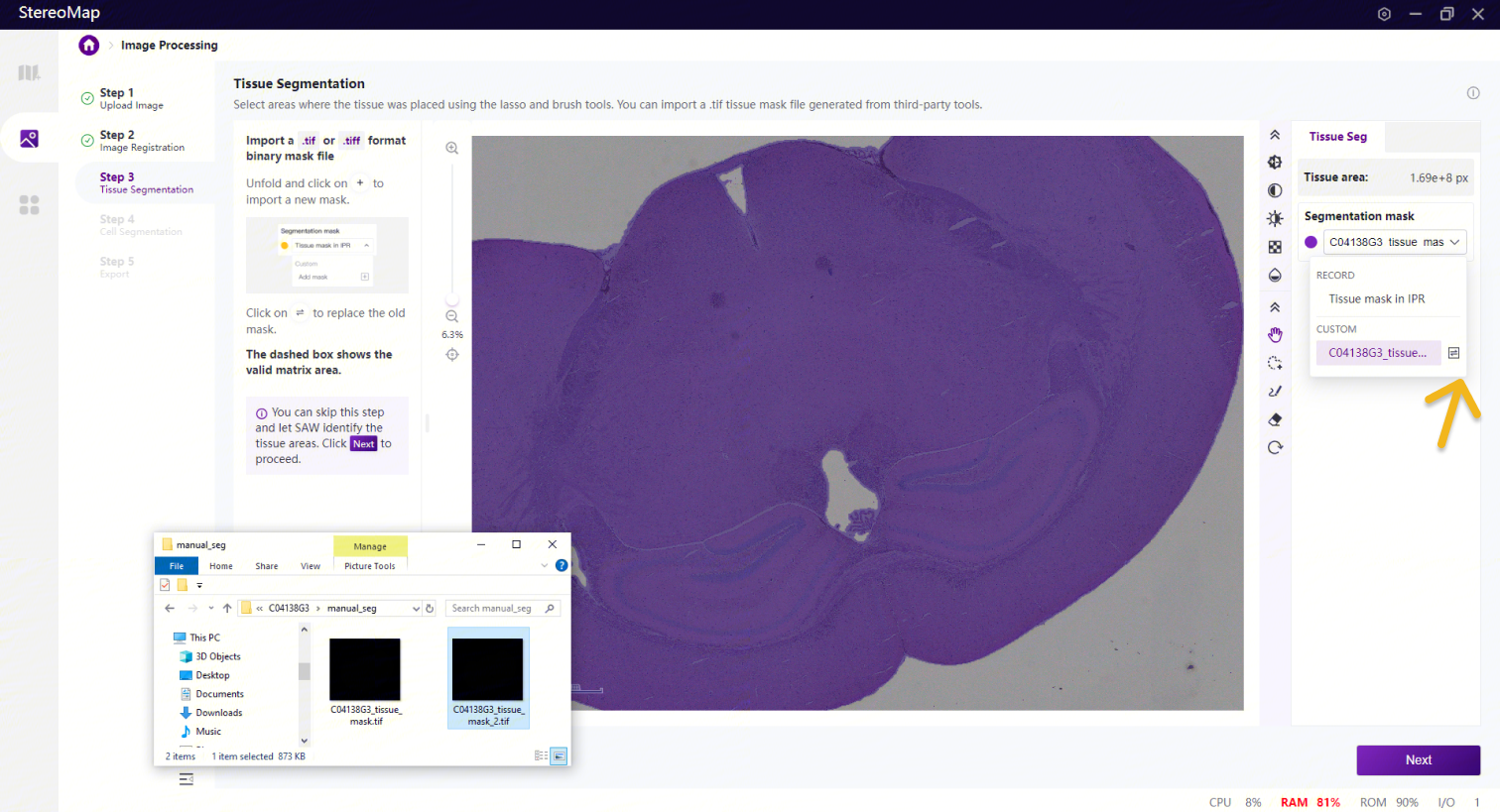Viewport: 1500px width, 812px height.
Task: Open StereoMap settings hexagon icon
Action: (1384, 14)
